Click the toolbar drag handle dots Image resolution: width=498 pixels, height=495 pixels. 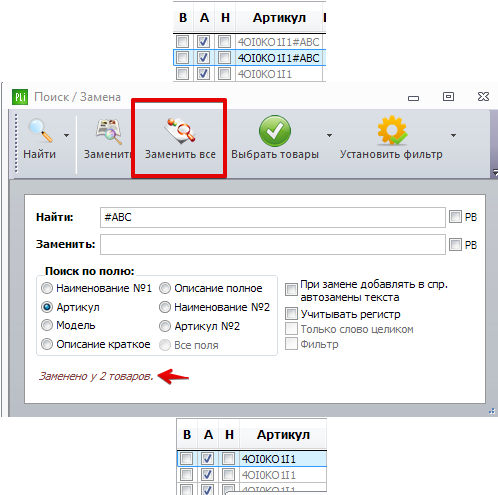16,143
